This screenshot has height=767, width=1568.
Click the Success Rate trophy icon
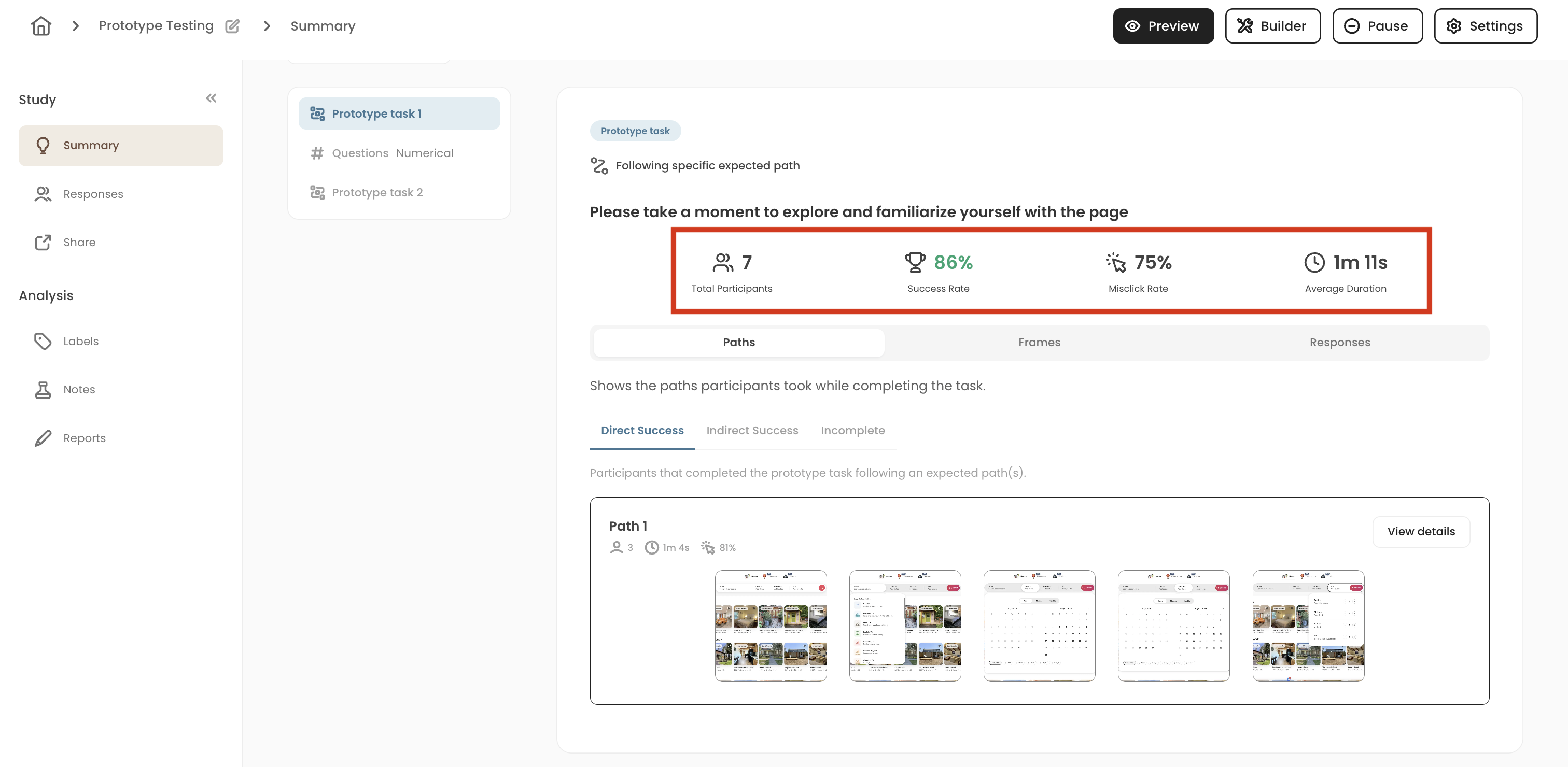(x=915, y=263)
